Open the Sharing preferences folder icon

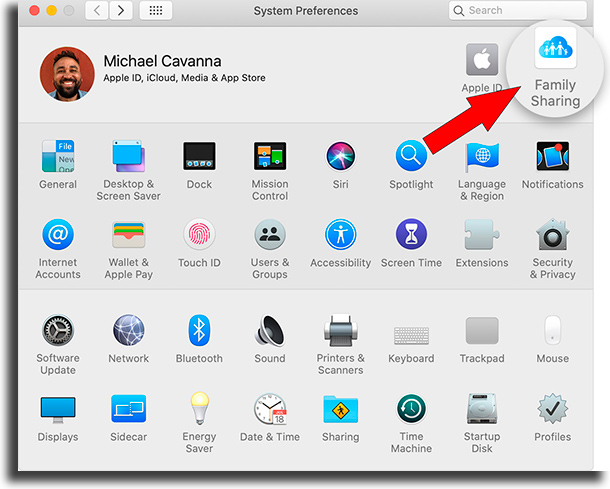coord(340,408)
